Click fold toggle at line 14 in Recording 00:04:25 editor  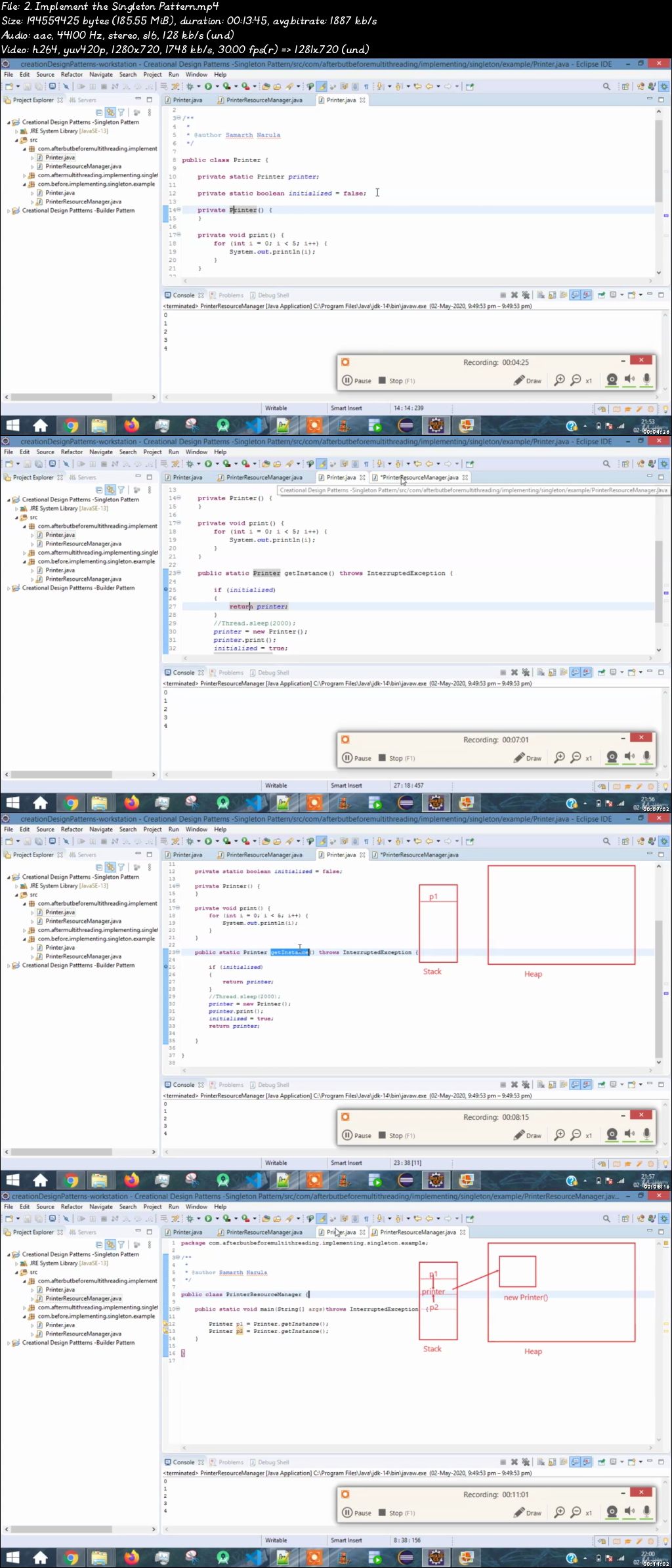pyautogui.click(x=178, y=209)
